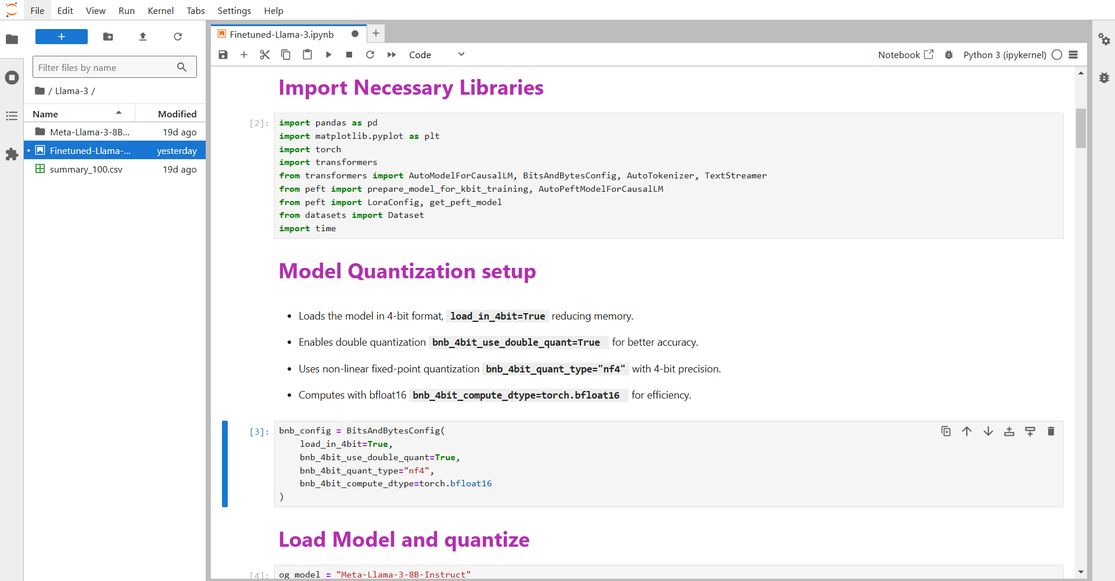Open the Help menu
The width and height of the screenshot is (1115, 581).
(x=273, y=11)
